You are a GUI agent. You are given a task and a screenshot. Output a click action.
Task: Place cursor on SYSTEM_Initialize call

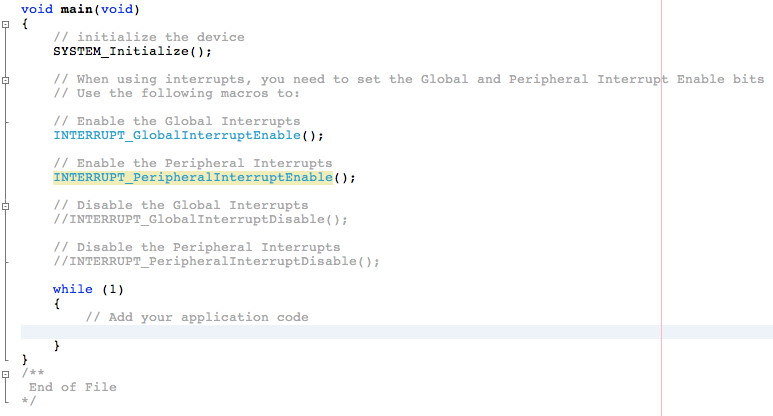(x=132, y=51)
